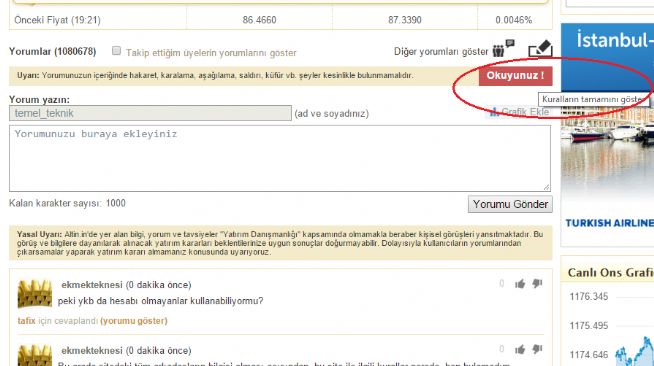Focus the Yorumunuzu buraya ekleyiniz text area
654x366 pixels.
[x=280, y=158]
